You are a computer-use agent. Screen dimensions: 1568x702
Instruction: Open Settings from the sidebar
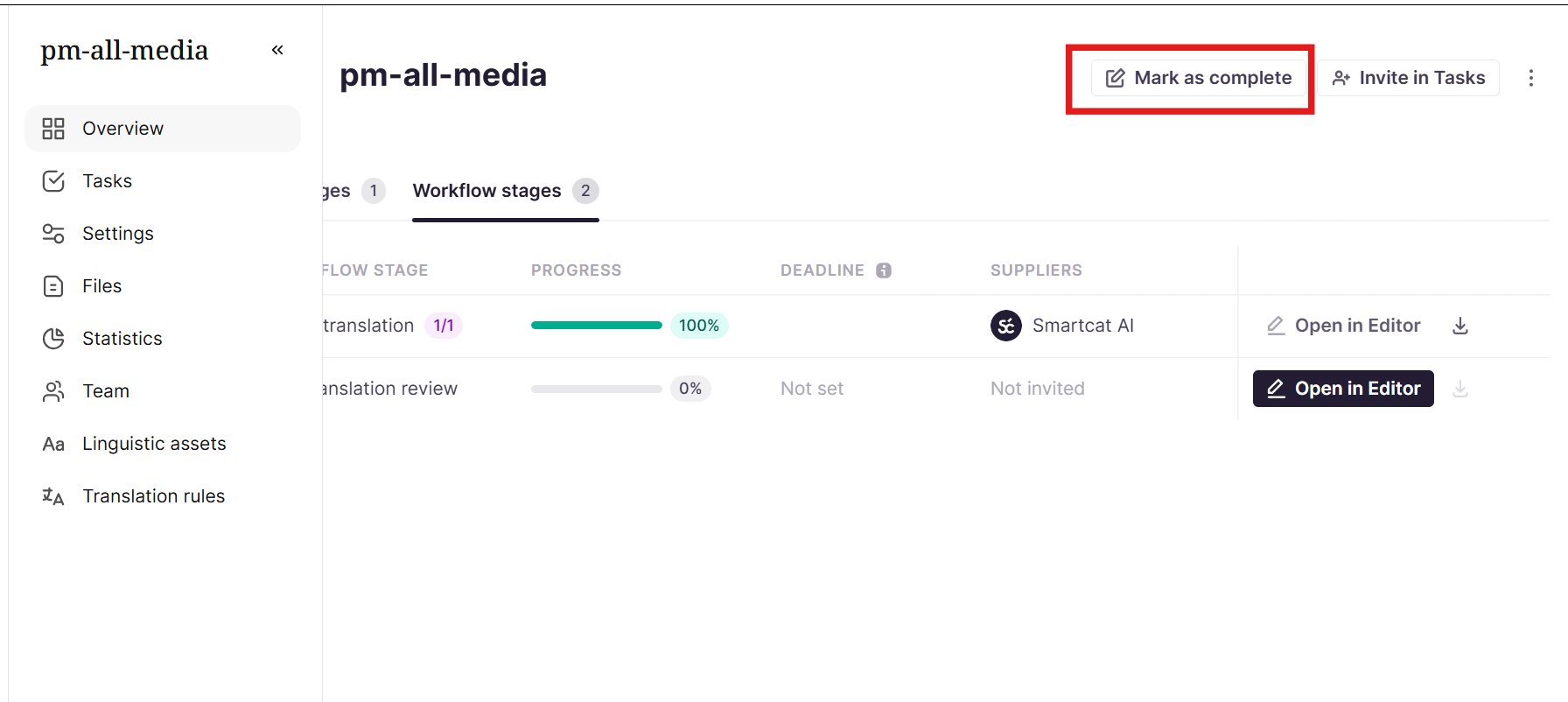tap(163, 234)
